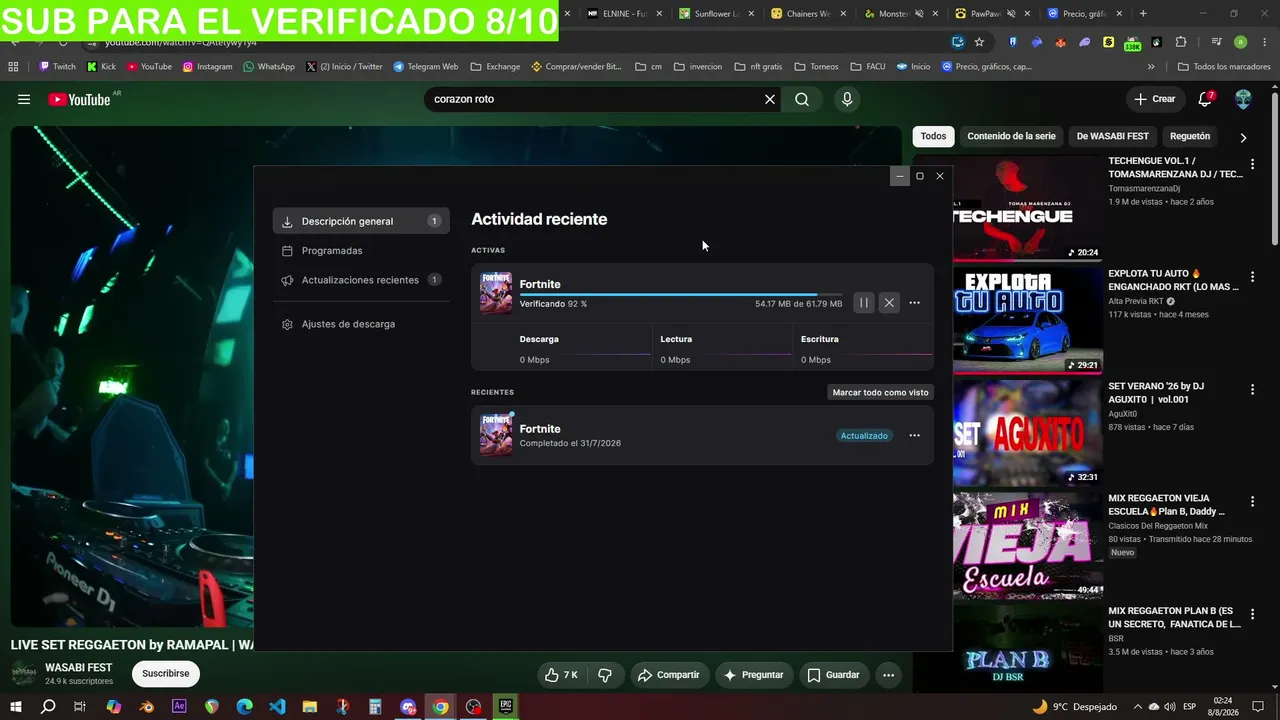
Task: Like the video with the thumbs-up button
Action: [x=561, y=675]
